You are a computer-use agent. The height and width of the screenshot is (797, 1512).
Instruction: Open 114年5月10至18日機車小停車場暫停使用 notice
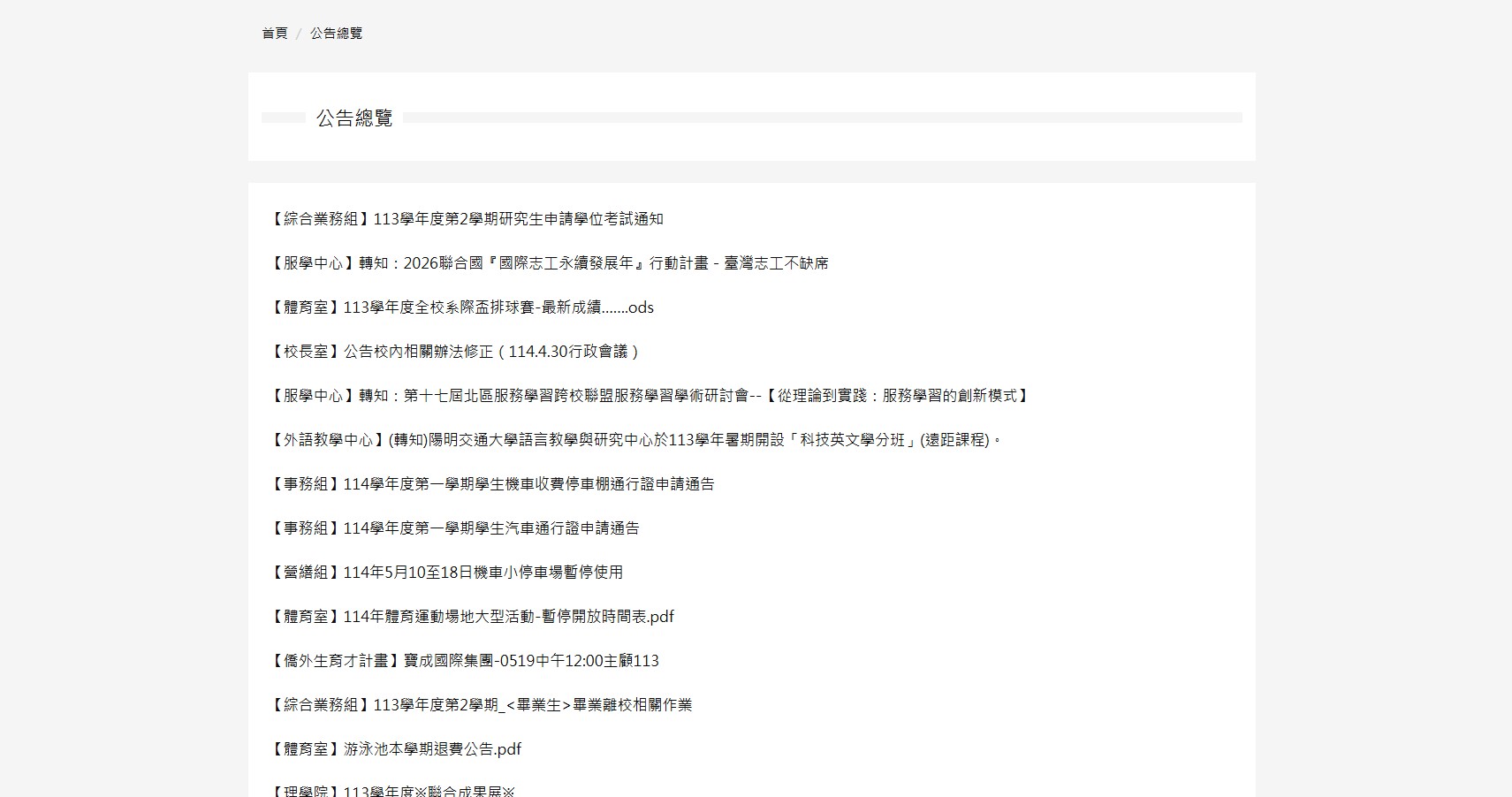[x=445, y=573]
